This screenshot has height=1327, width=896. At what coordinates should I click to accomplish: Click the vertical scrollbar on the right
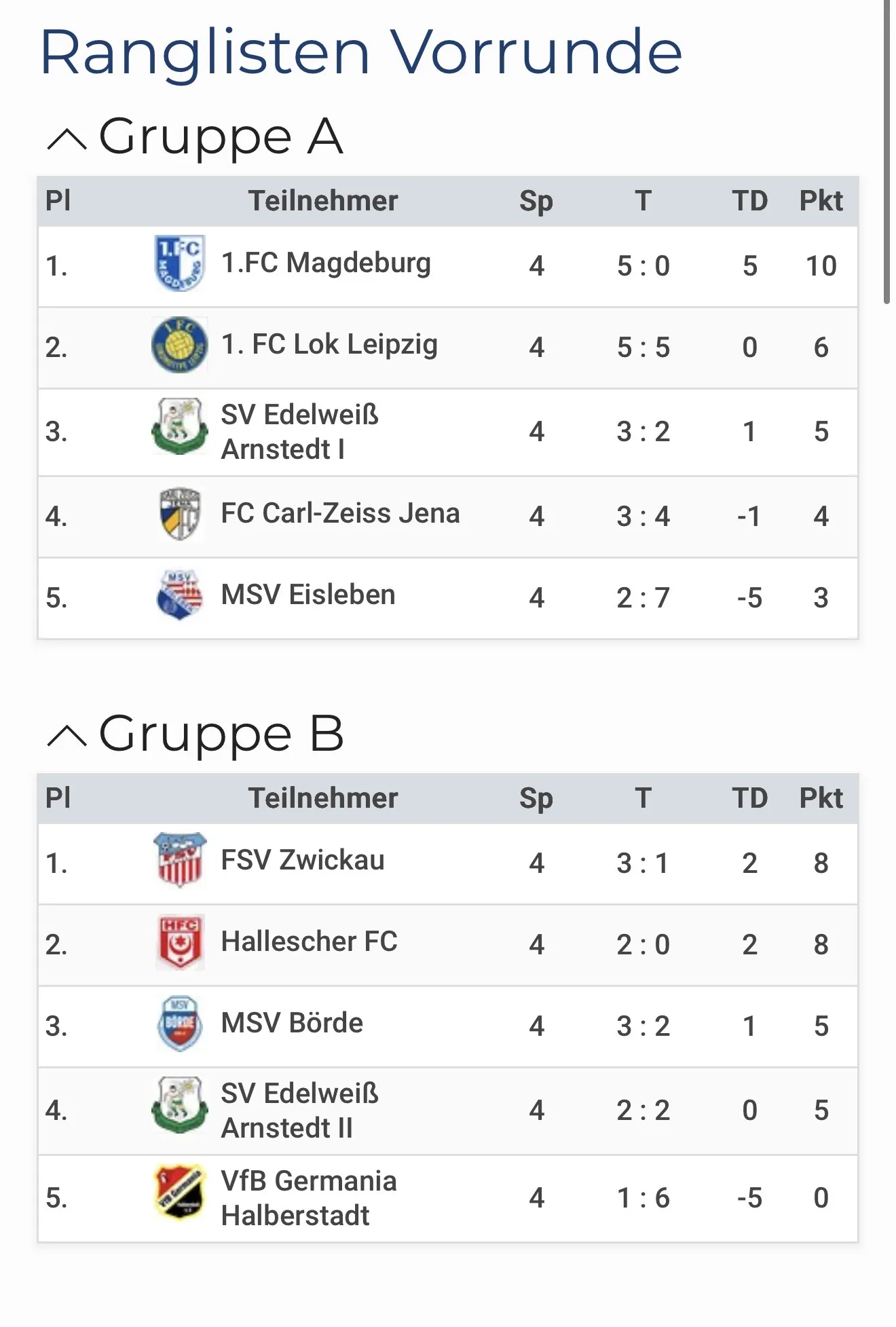(x=886, y=149)
